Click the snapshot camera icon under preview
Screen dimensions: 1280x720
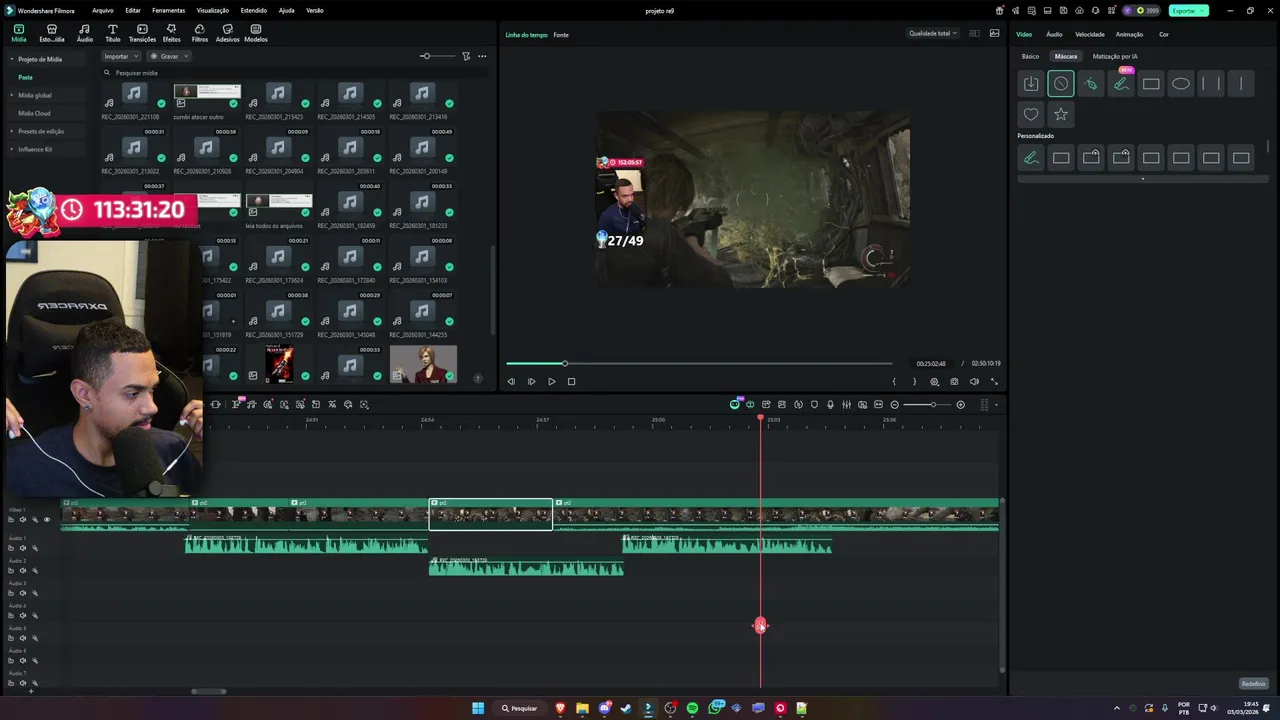point(954,381)
